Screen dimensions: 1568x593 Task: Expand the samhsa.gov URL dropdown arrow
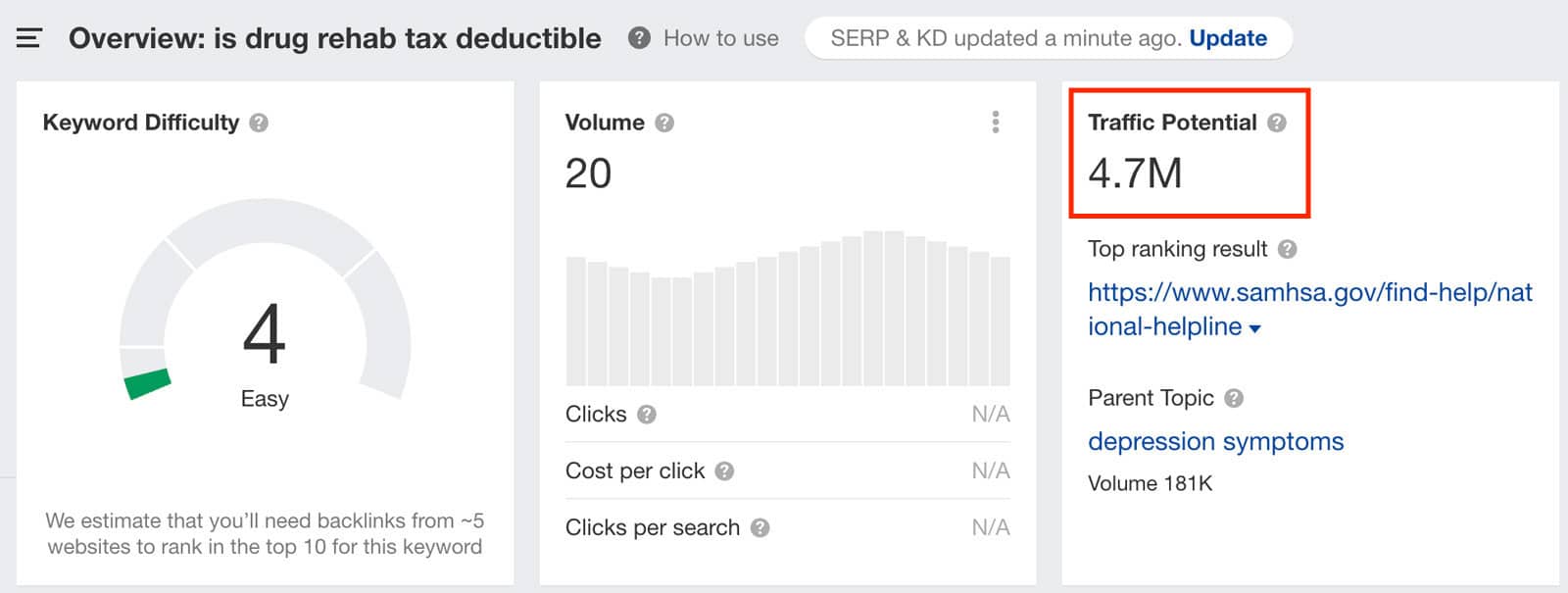click(1255, 329)
